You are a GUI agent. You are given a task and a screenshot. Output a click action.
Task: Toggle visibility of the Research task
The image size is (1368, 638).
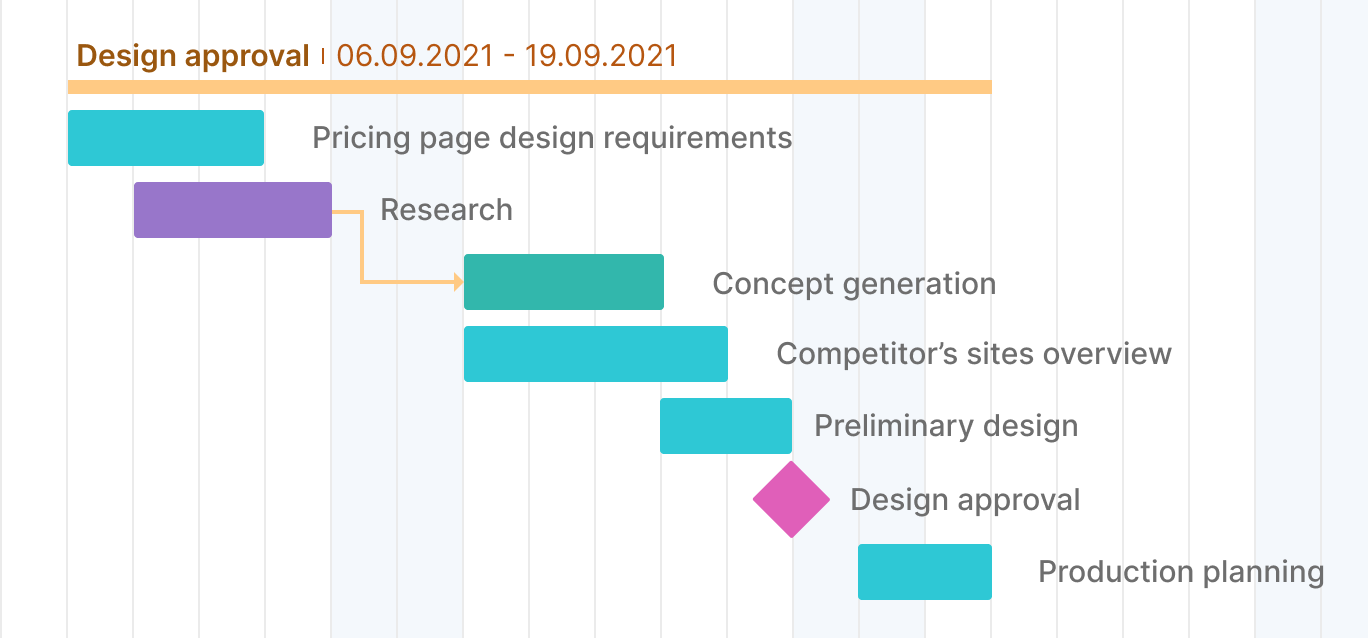[232, 209]
